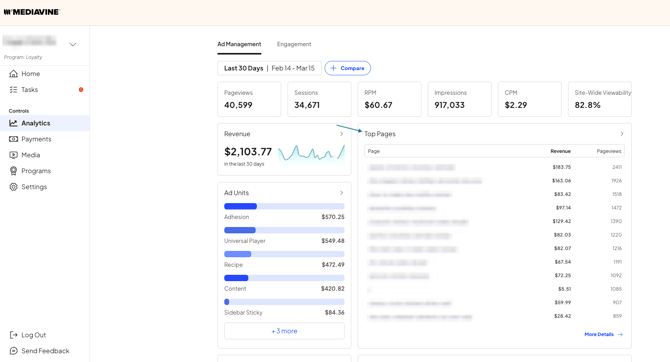This screenshot has width=670, height=362.
Task: Click the Mediavine logo
Action: click(32, 12)
